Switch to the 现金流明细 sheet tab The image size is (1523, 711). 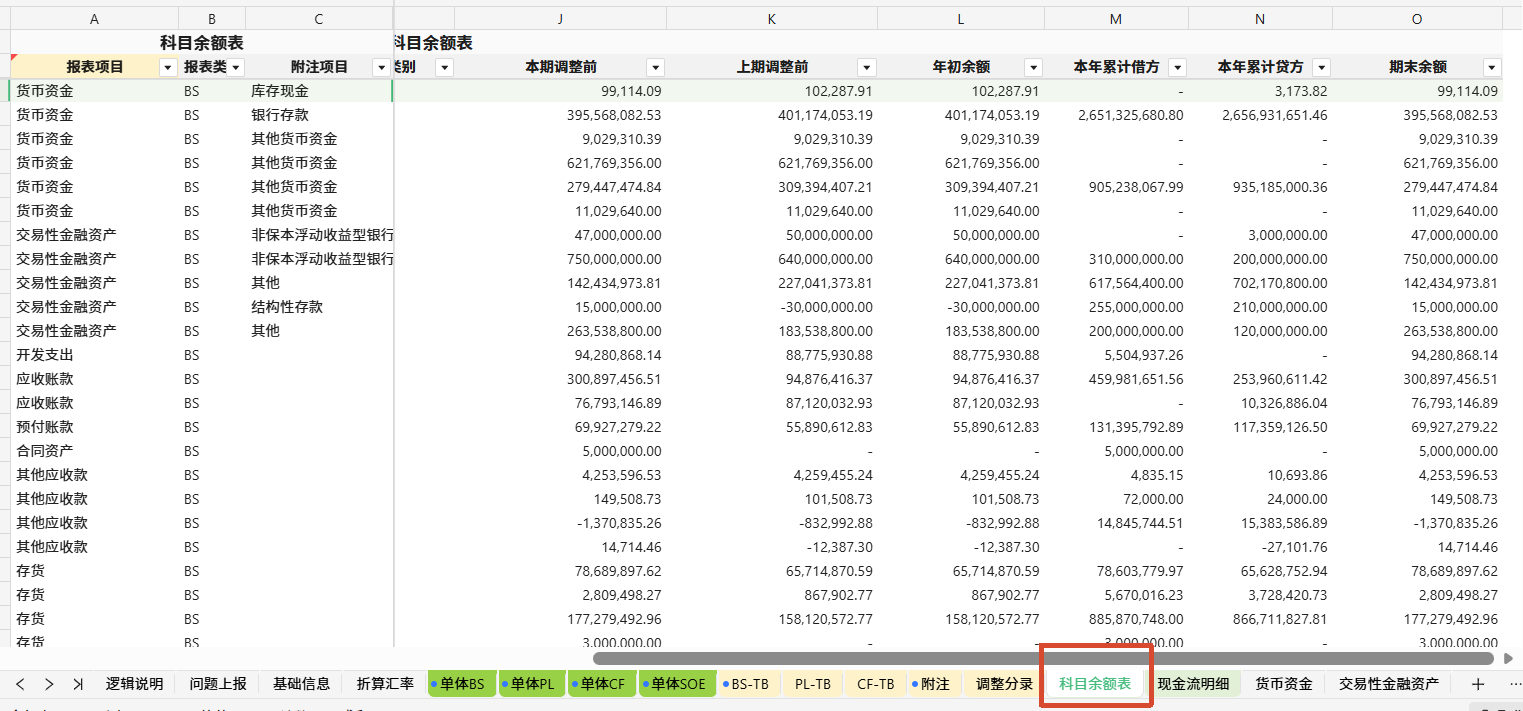click(x=1194, y=684)
